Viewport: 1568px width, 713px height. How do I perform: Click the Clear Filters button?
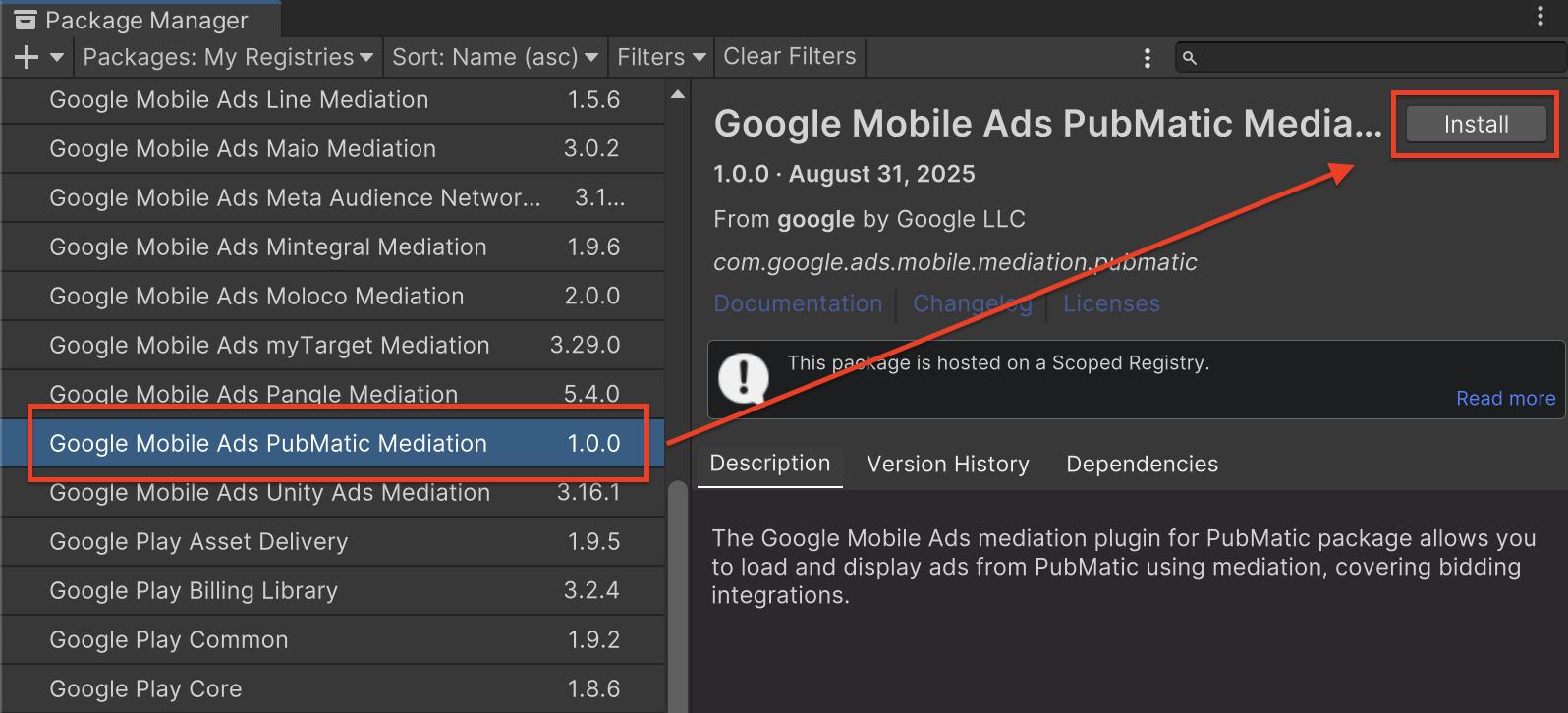[x=789, y=57]
